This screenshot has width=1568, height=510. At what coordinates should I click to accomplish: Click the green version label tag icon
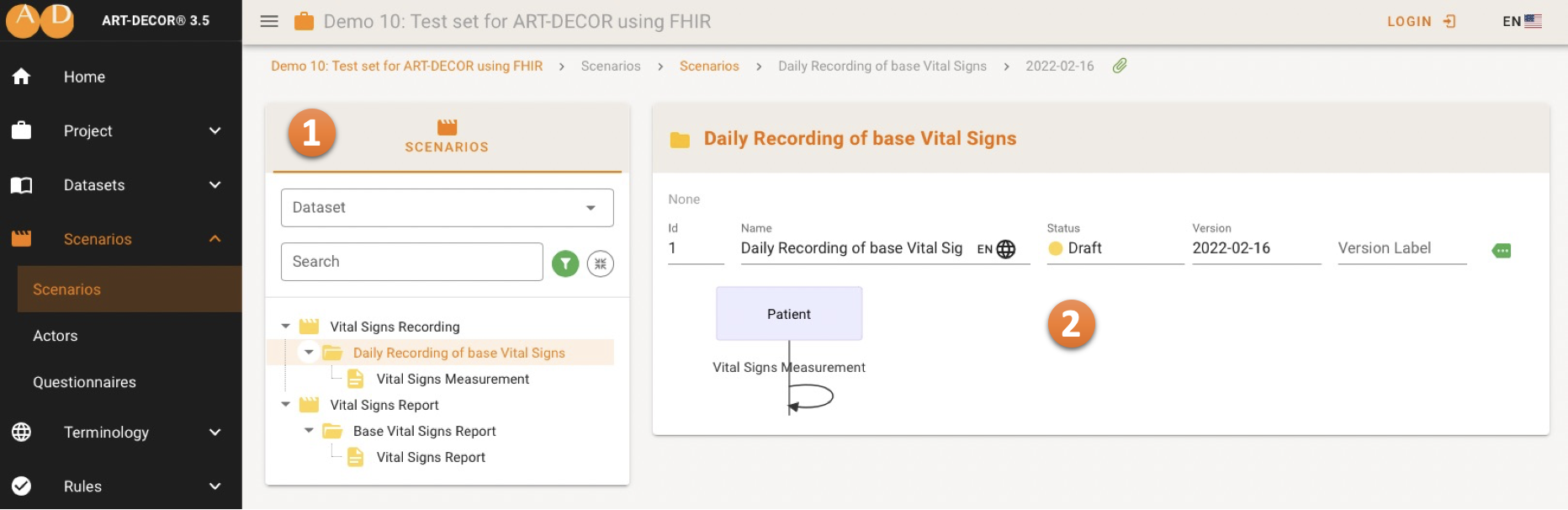pyautogui.click(x=1502, y=251)
